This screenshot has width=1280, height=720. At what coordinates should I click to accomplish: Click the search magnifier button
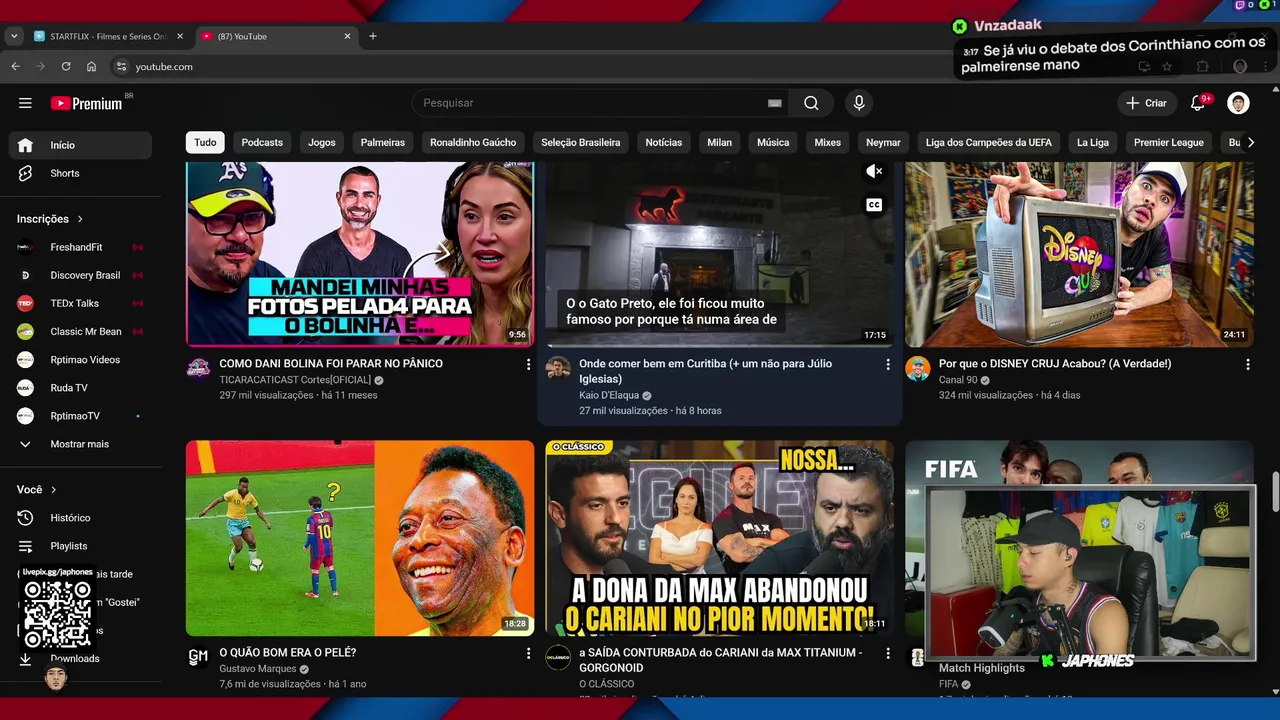pyautogui.click(x=811, y=103)
